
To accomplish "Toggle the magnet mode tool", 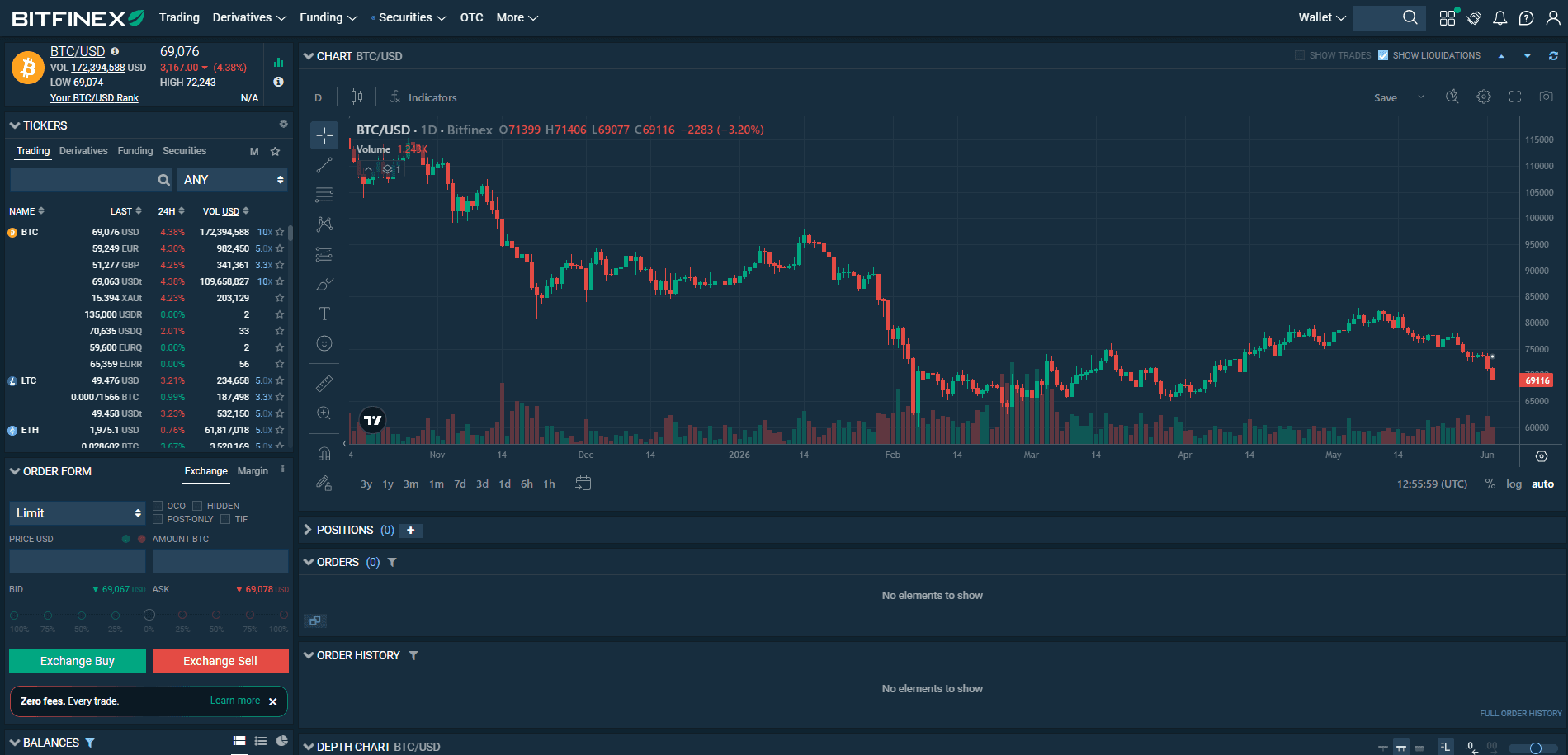I will (x=324, y=454).
